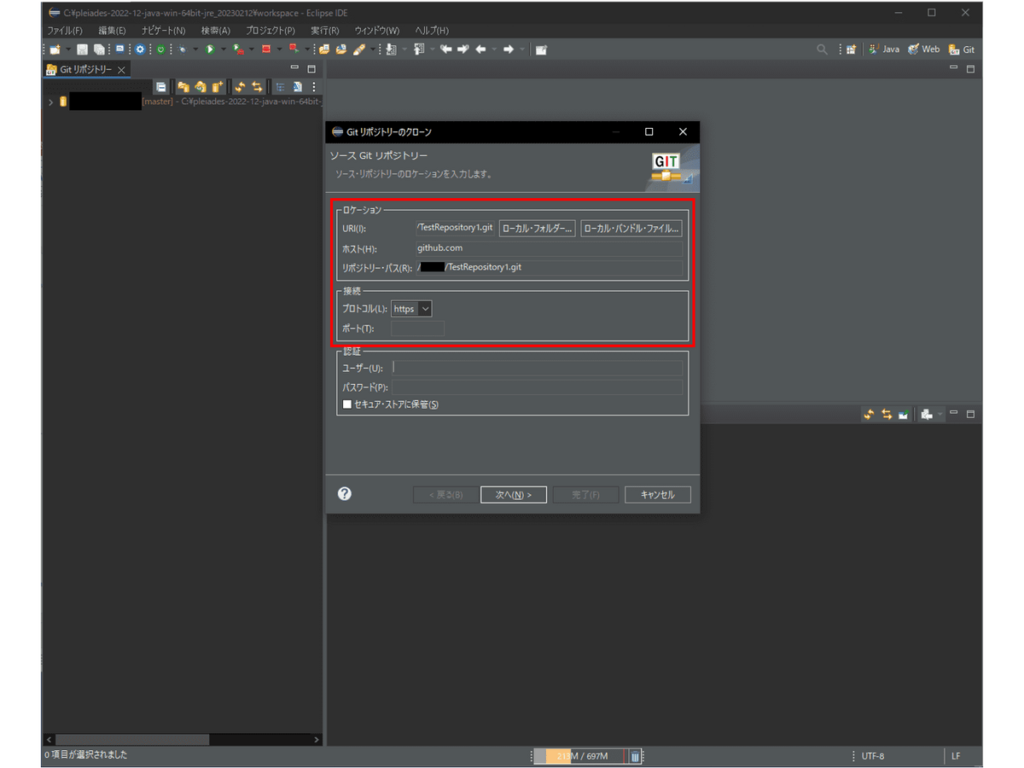Image resolution: width=1024 pixels, height=768 pixels.
Task: Click the Save toolbar icon
Action: coord(82,50)
